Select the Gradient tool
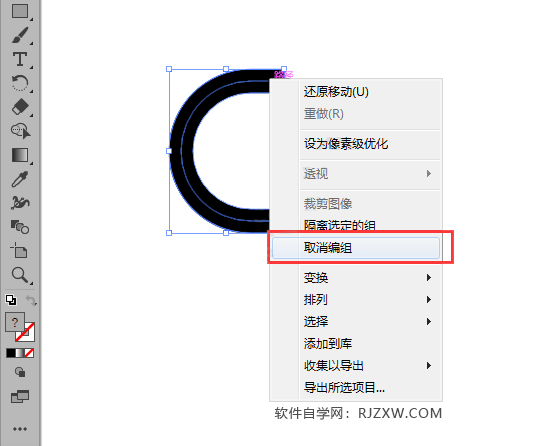This screenshot has height=446, width=560. [20, 155]
